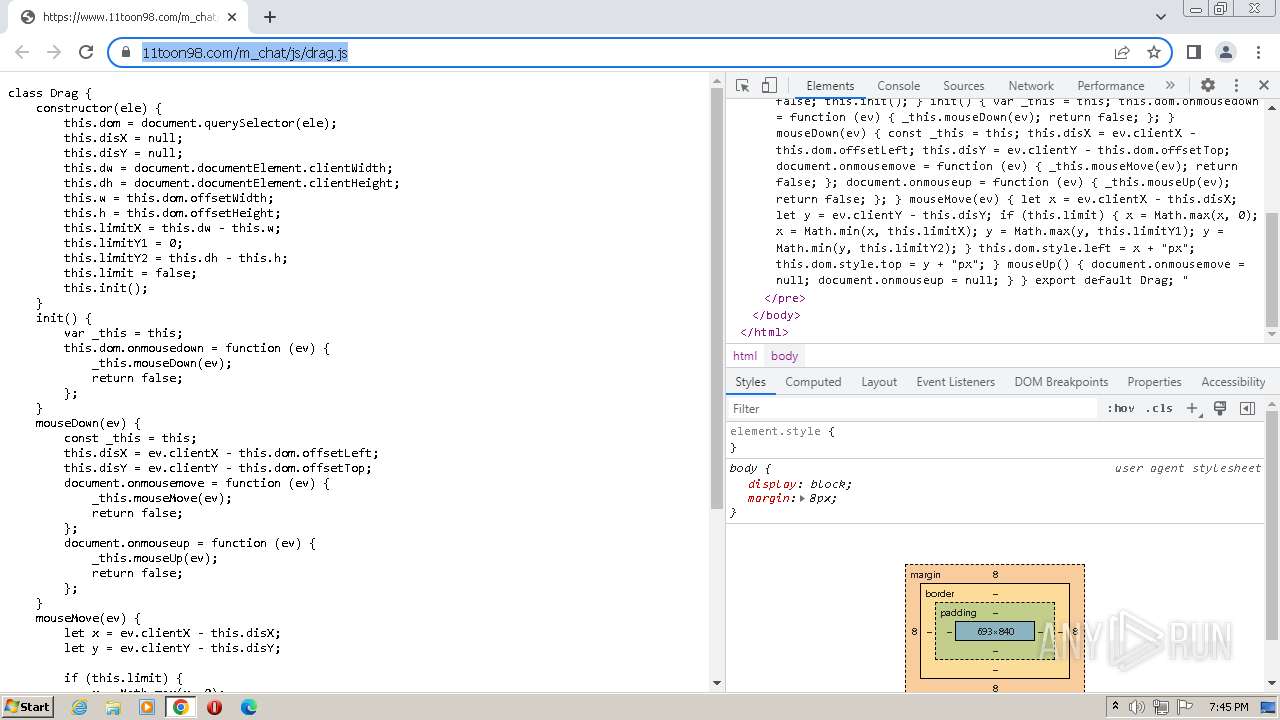The width and height of the screenshot is (1280, 720).
Task: Open the Network tab
Action: [1031, 86]
